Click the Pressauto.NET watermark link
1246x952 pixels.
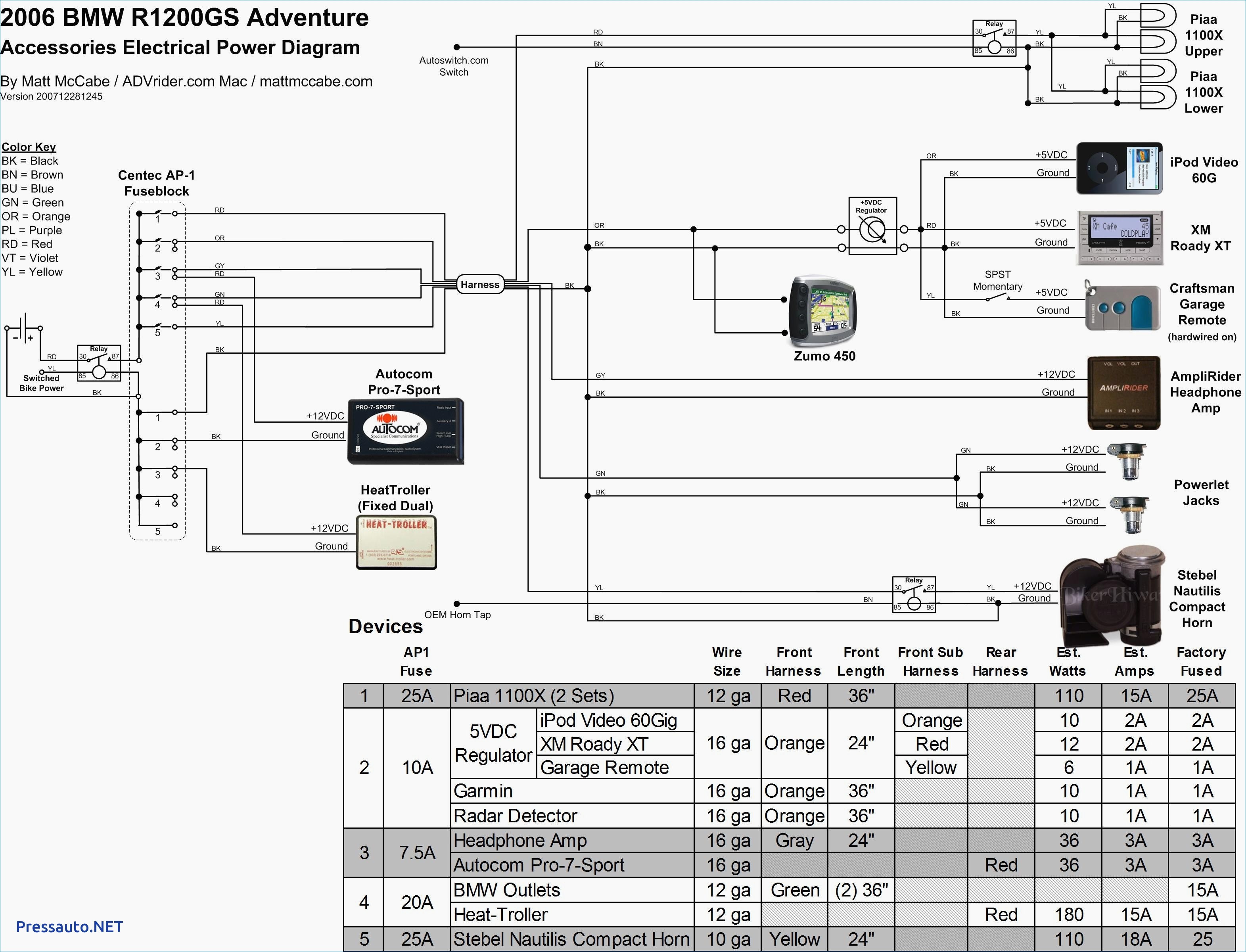pyautogui.click(x=69, y=927)
